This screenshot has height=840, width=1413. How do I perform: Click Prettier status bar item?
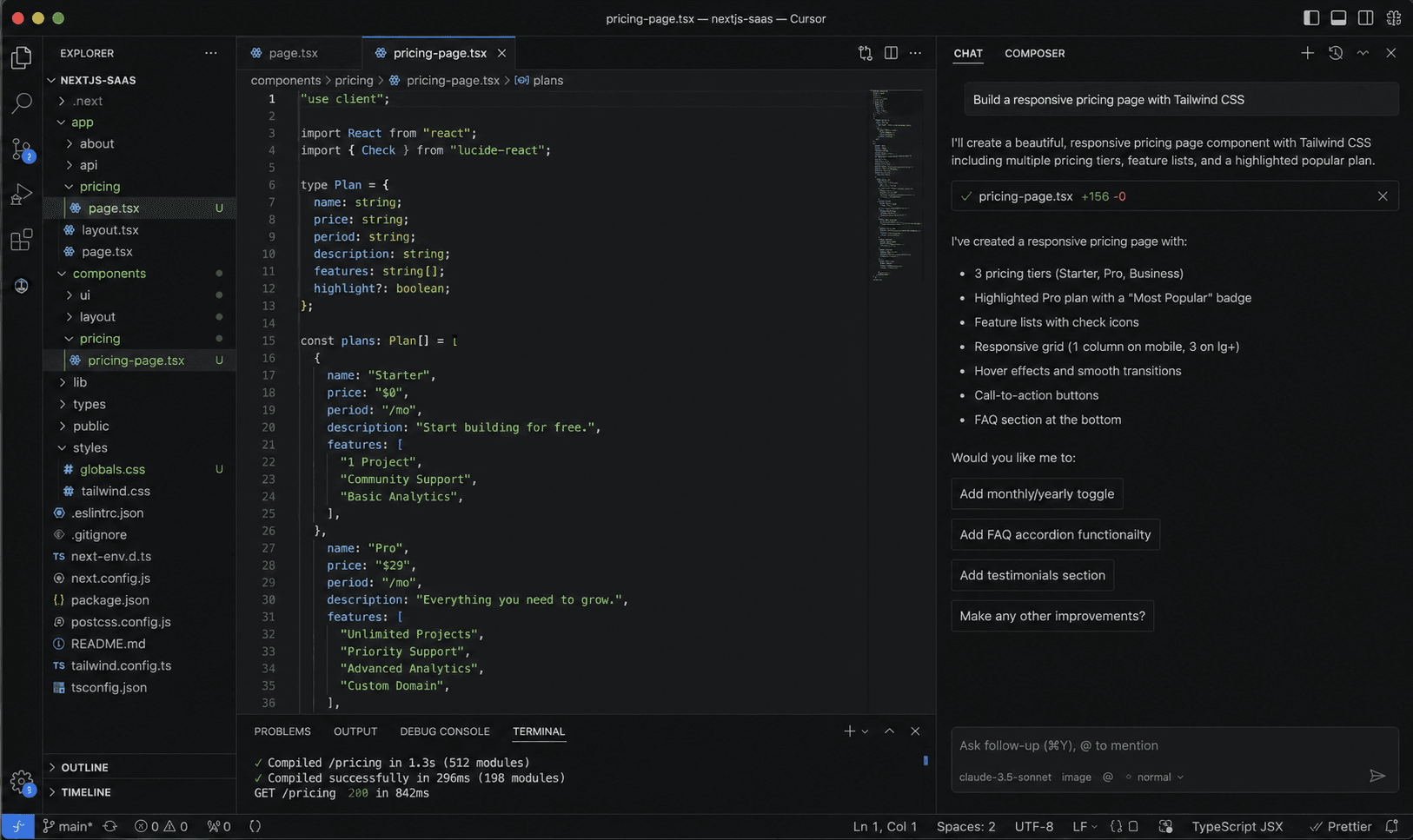[x=1340, y=826]
